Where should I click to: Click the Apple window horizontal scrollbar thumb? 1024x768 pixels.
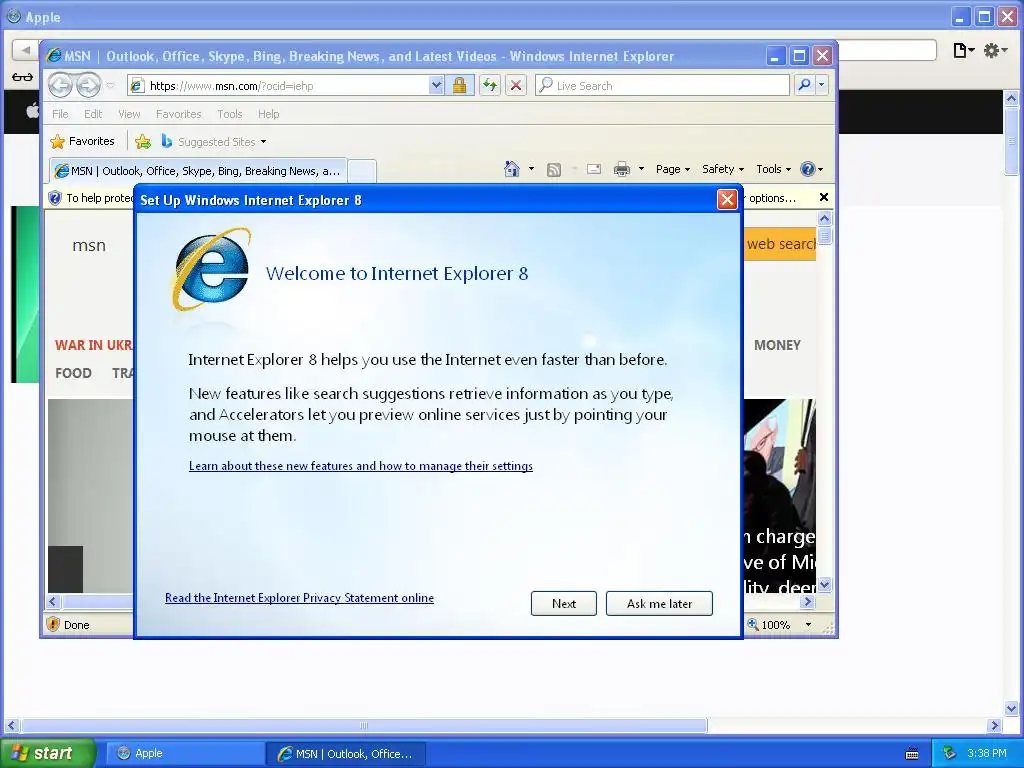coord(364,726)
